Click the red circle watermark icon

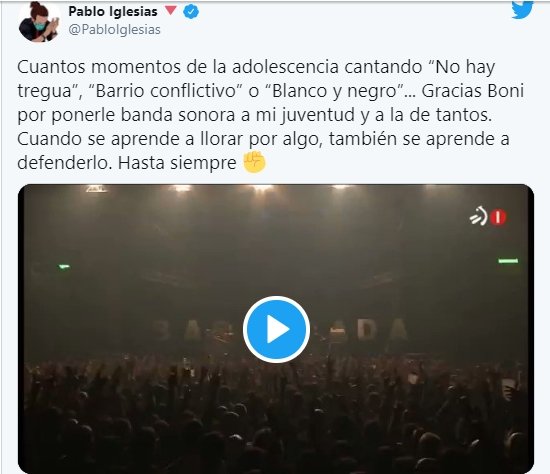[498, 217]
